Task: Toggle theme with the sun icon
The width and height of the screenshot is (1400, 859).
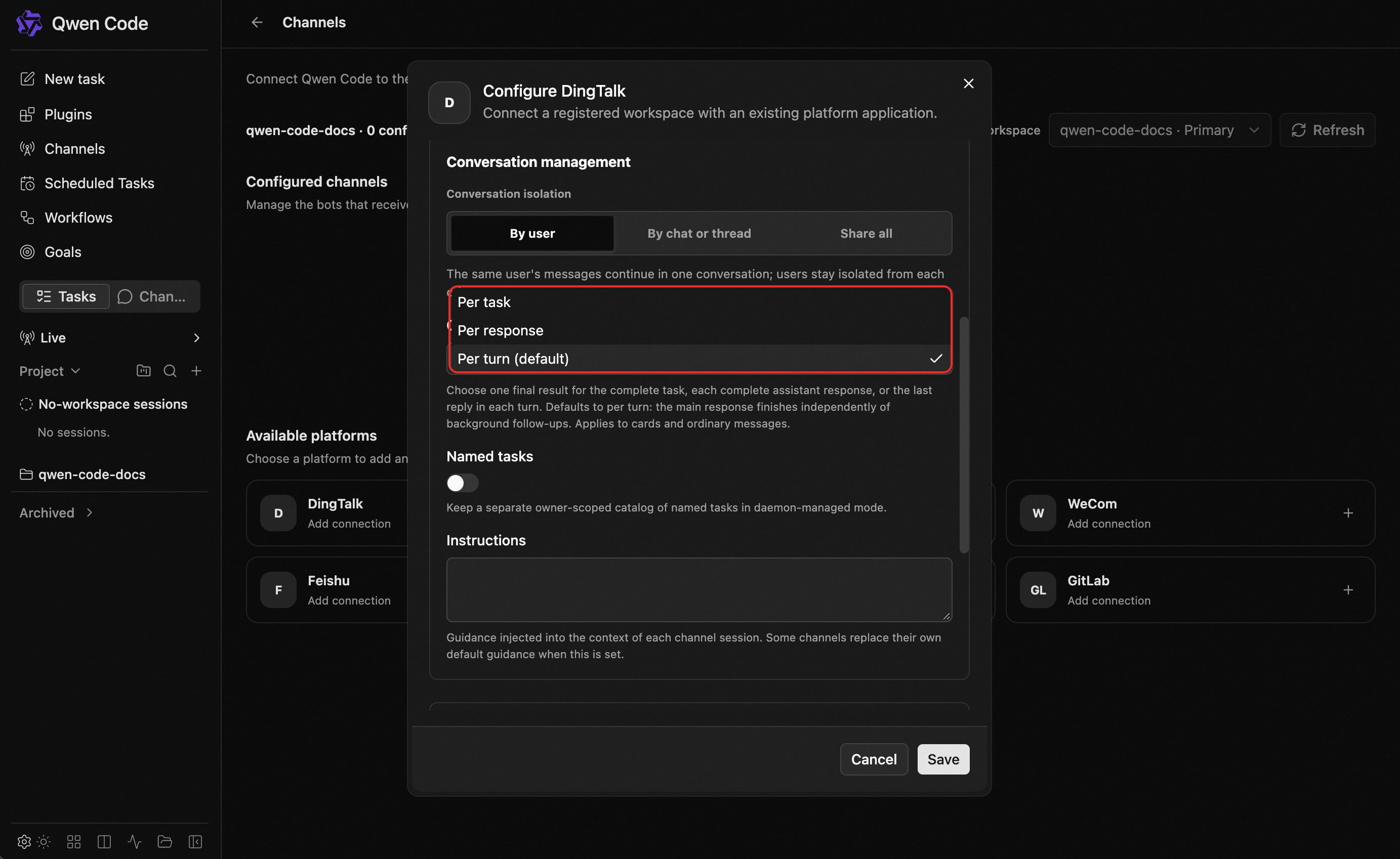Action: click(44, 841)
